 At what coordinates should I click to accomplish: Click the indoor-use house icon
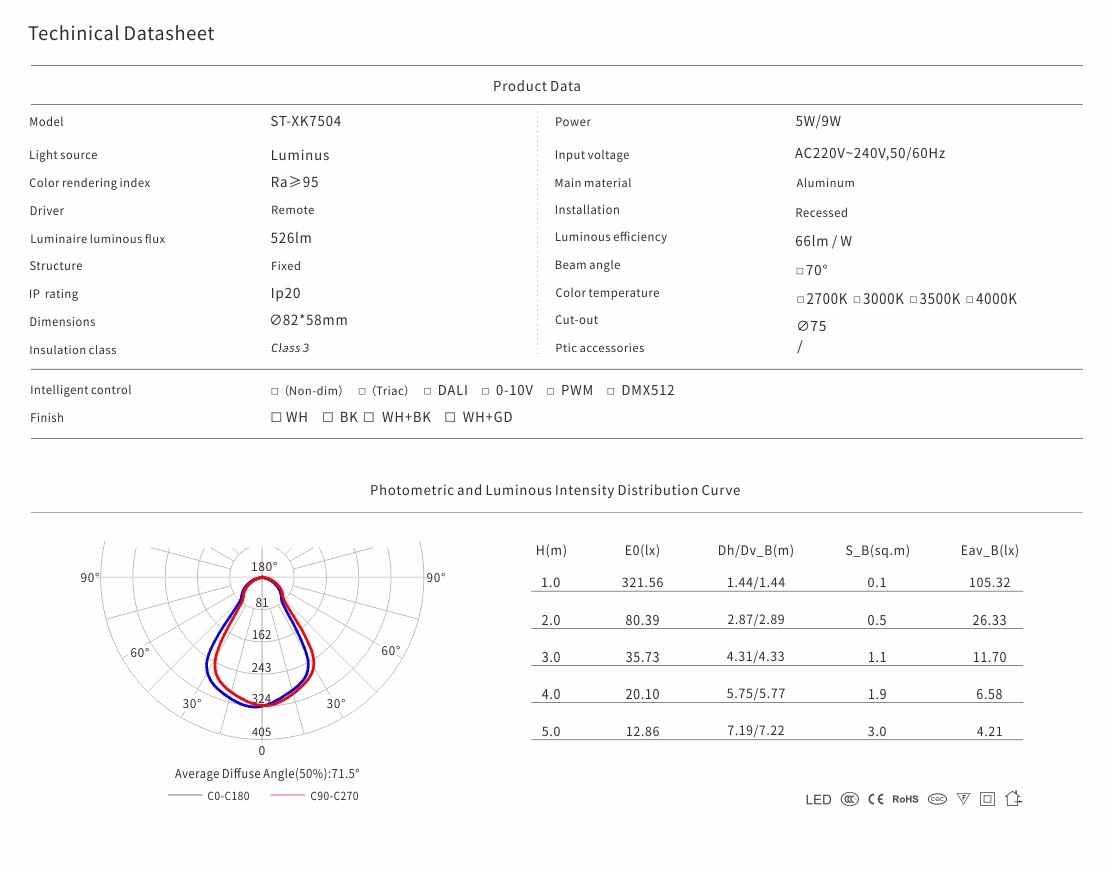1014,798
